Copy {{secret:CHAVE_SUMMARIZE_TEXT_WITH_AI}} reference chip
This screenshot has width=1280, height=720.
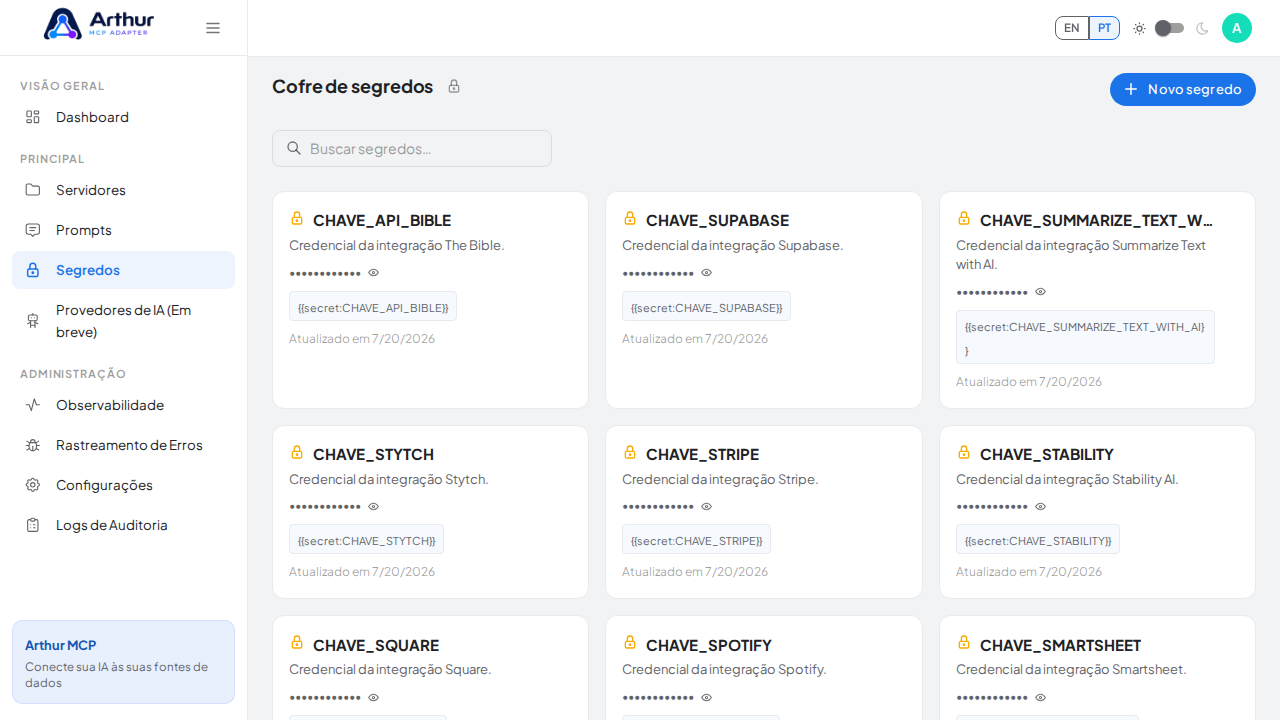(x=1085, y=337)
